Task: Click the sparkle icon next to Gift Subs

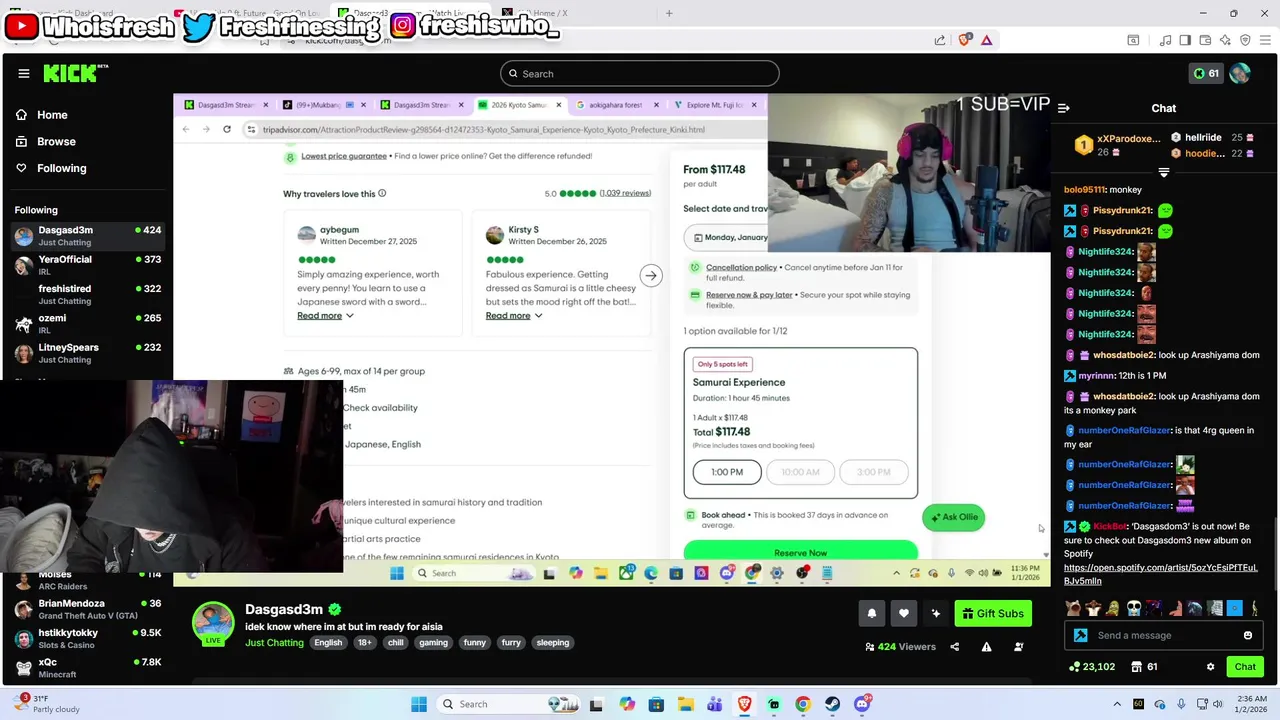Action: [935, 613]
